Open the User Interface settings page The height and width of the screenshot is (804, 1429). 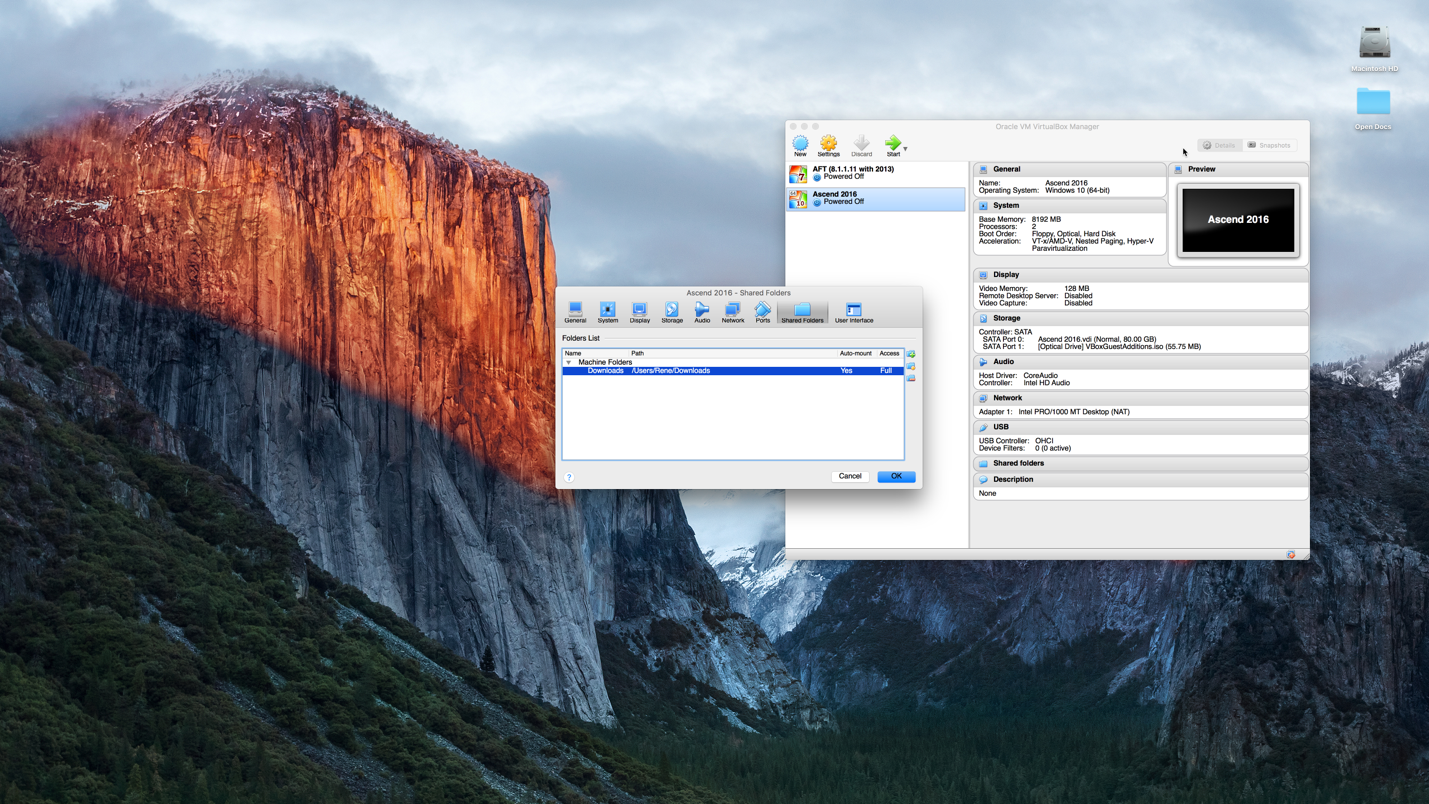click(x=854, y=313)
